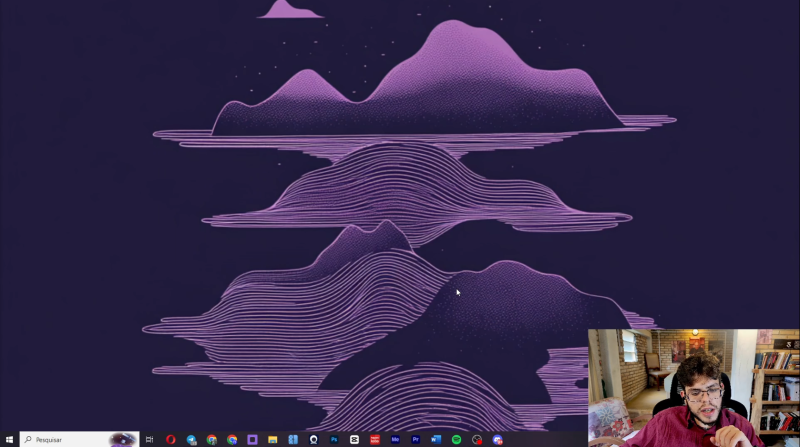Click the search highlights image in search box
This screenshot has height=447, width=800.
[122, 439]
